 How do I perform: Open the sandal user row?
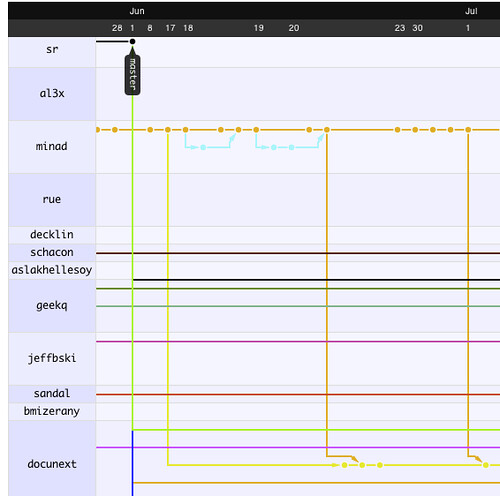pyautogui.click(x=52, y=394)
